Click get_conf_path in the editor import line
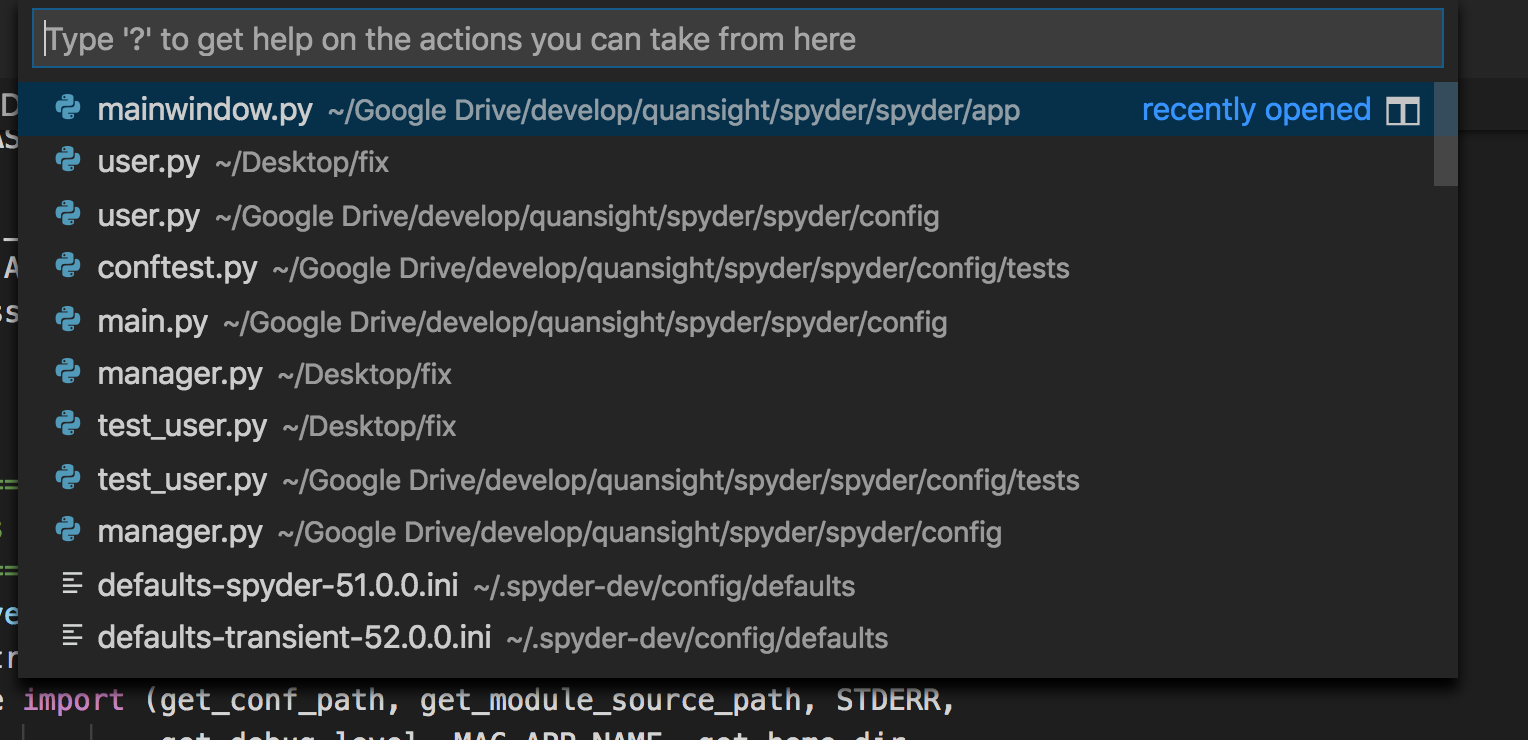The image size is (1528, 740). coord(273,700)
